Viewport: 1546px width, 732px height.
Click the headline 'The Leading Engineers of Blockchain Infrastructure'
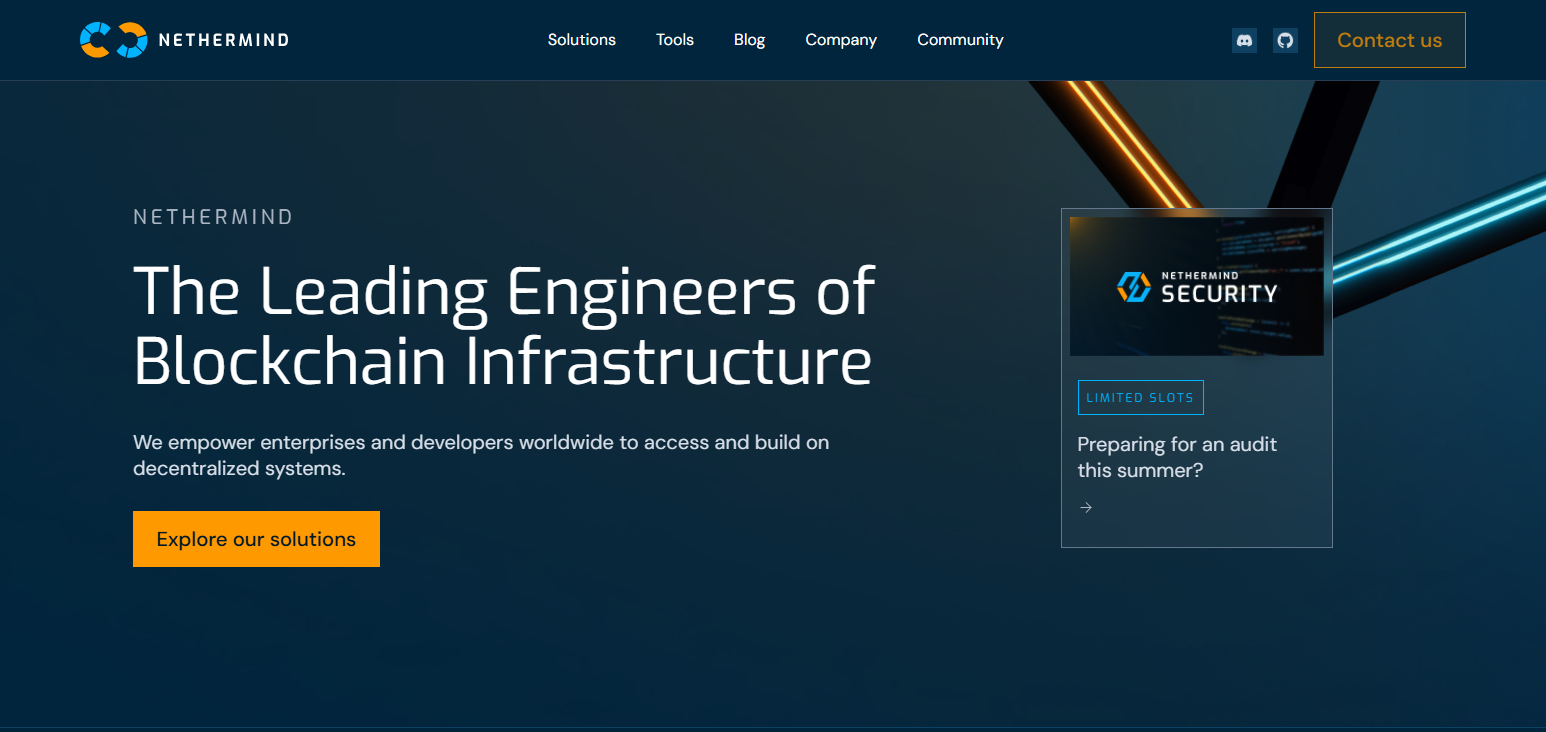click(x=504, y=326)
